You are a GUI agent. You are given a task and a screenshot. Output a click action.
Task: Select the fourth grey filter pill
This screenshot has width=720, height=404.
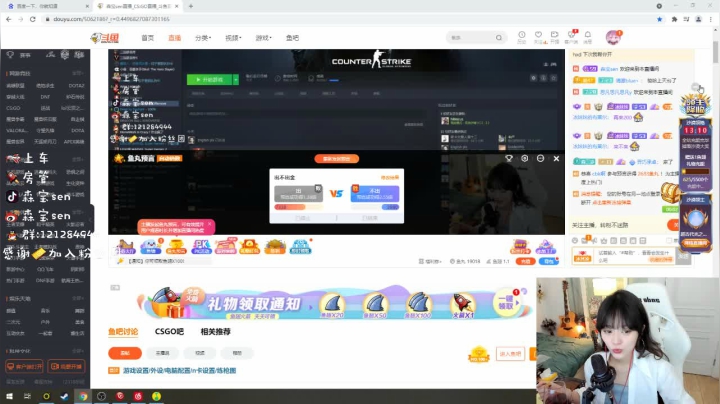[237, 353]
